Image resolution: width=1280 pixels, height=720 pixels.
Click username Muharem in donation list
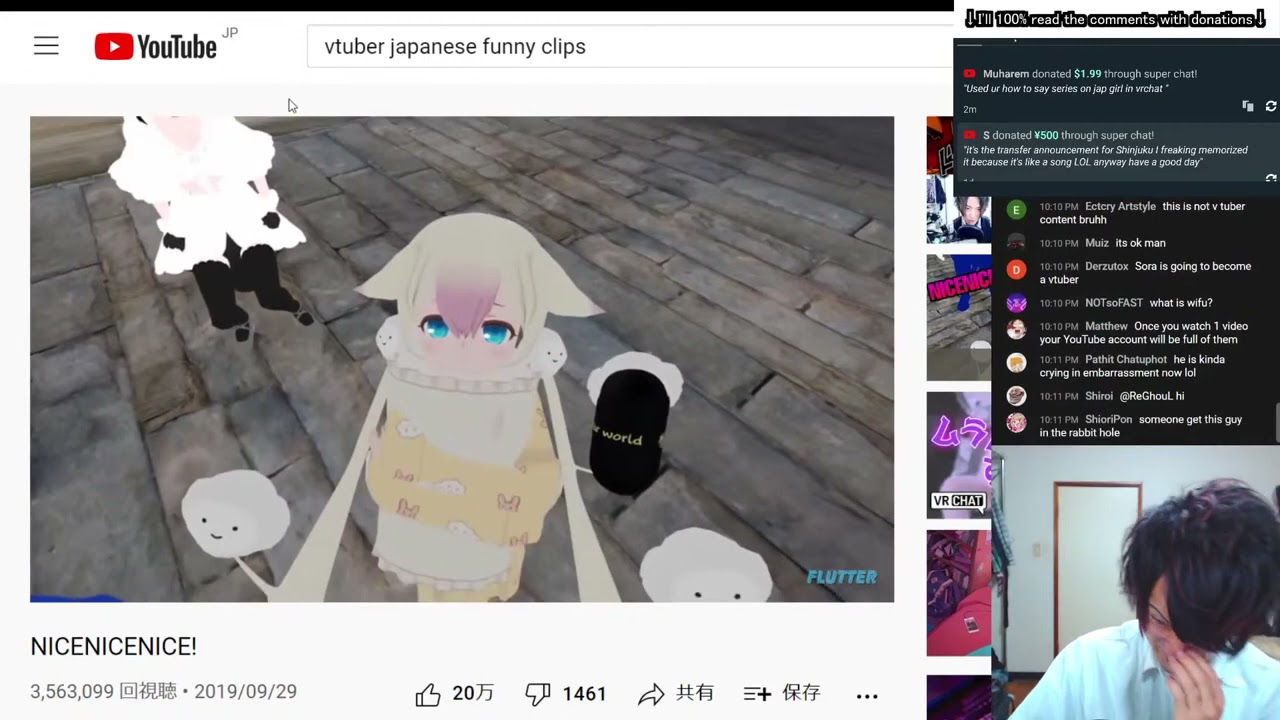pos(1006,74)
